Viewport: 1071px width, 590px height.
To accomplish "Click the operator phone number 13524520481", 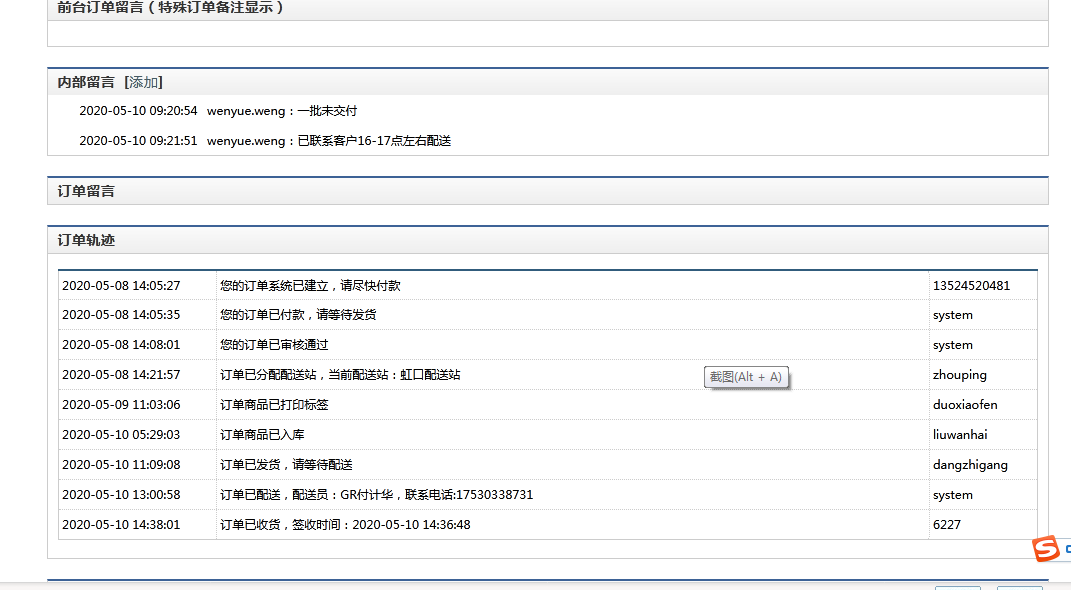I will 971,285.
